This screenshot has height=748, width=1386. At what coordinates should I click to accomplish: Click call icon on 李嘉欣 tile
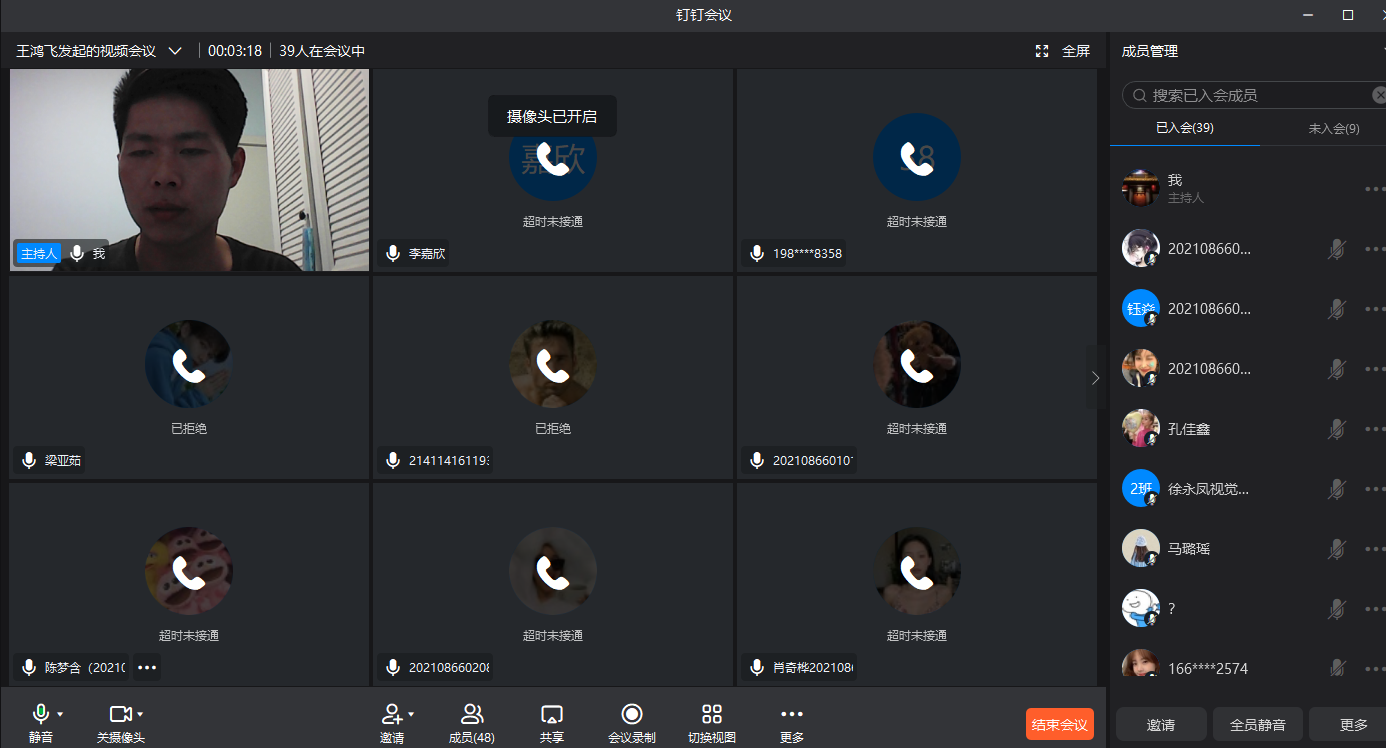(552, 158)
